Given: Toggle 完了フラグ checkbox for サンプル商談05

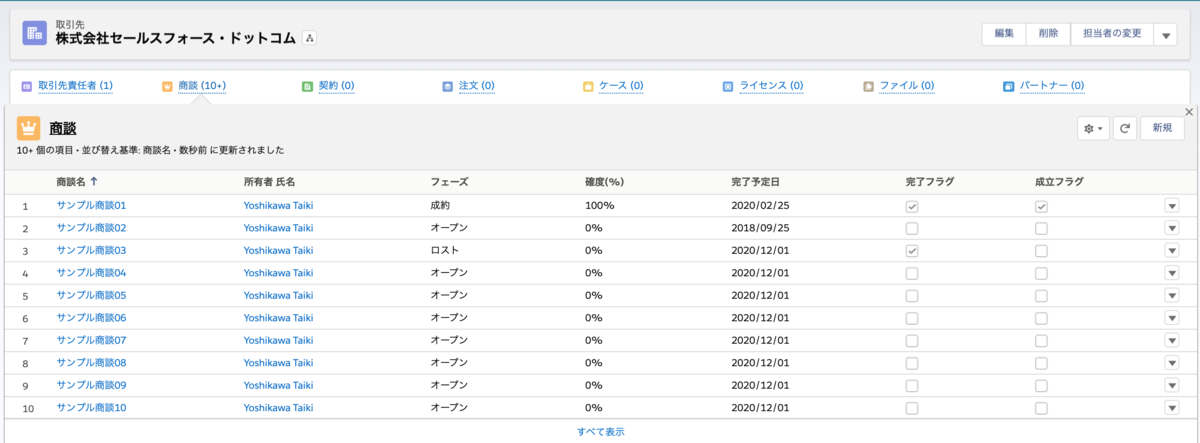Looking at the screenshot, I should pyautogui.click(x=911, y=296).
